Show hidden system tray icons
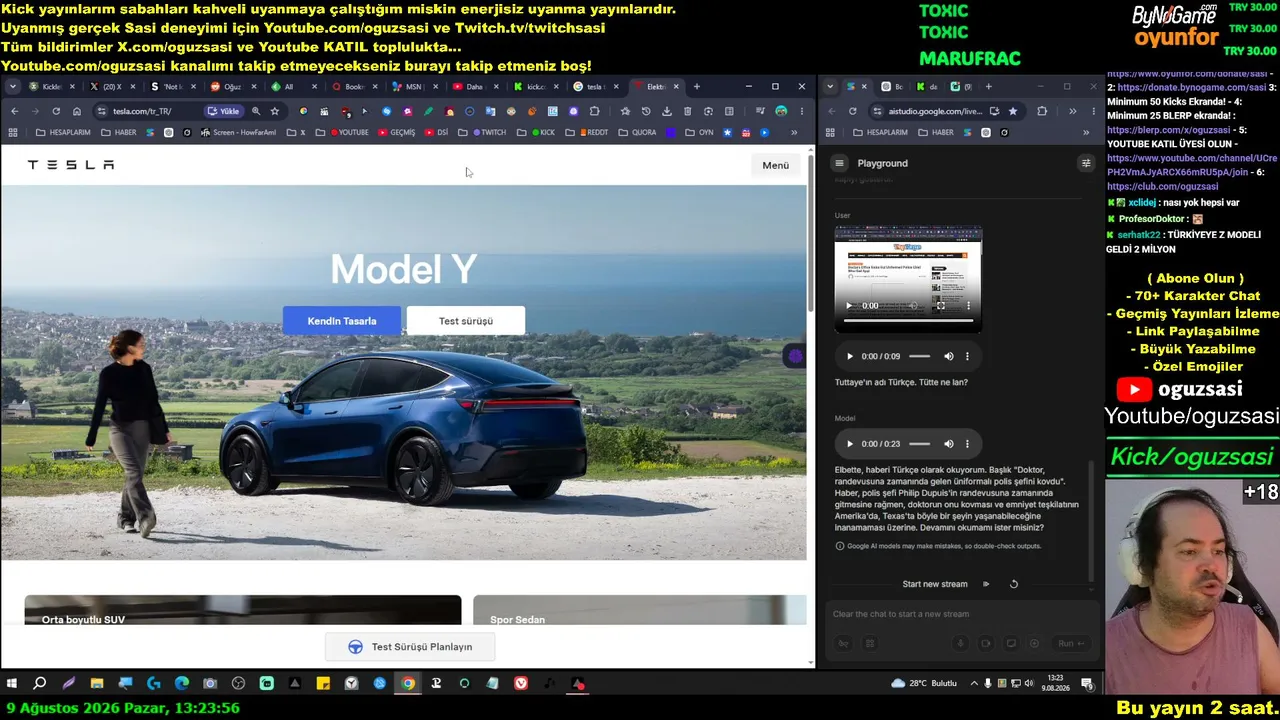1280x720 pixels. [x=975, y=684]
